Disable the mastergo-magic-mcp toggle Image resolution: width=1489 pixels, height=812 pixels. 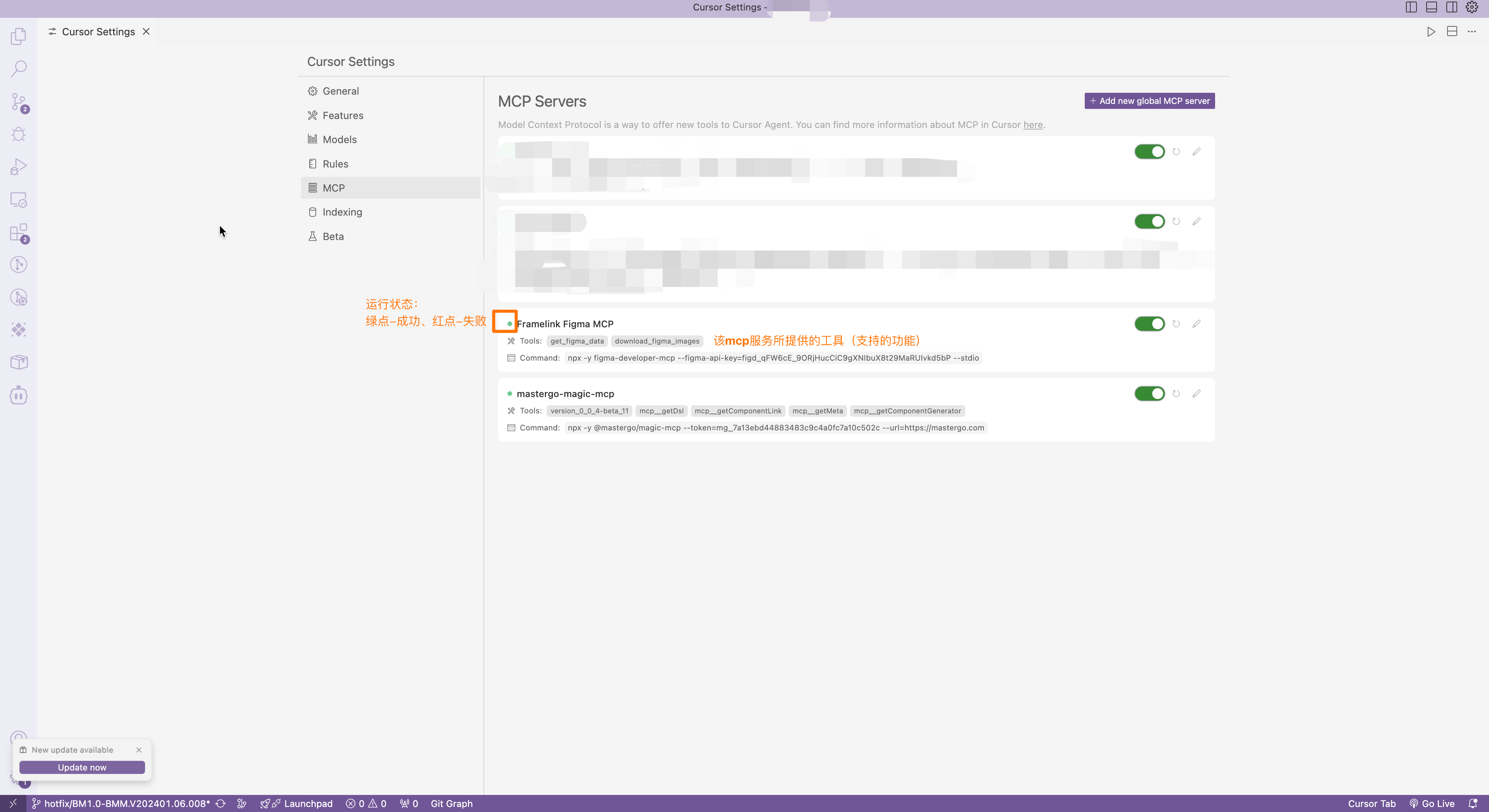point(1149,394)
